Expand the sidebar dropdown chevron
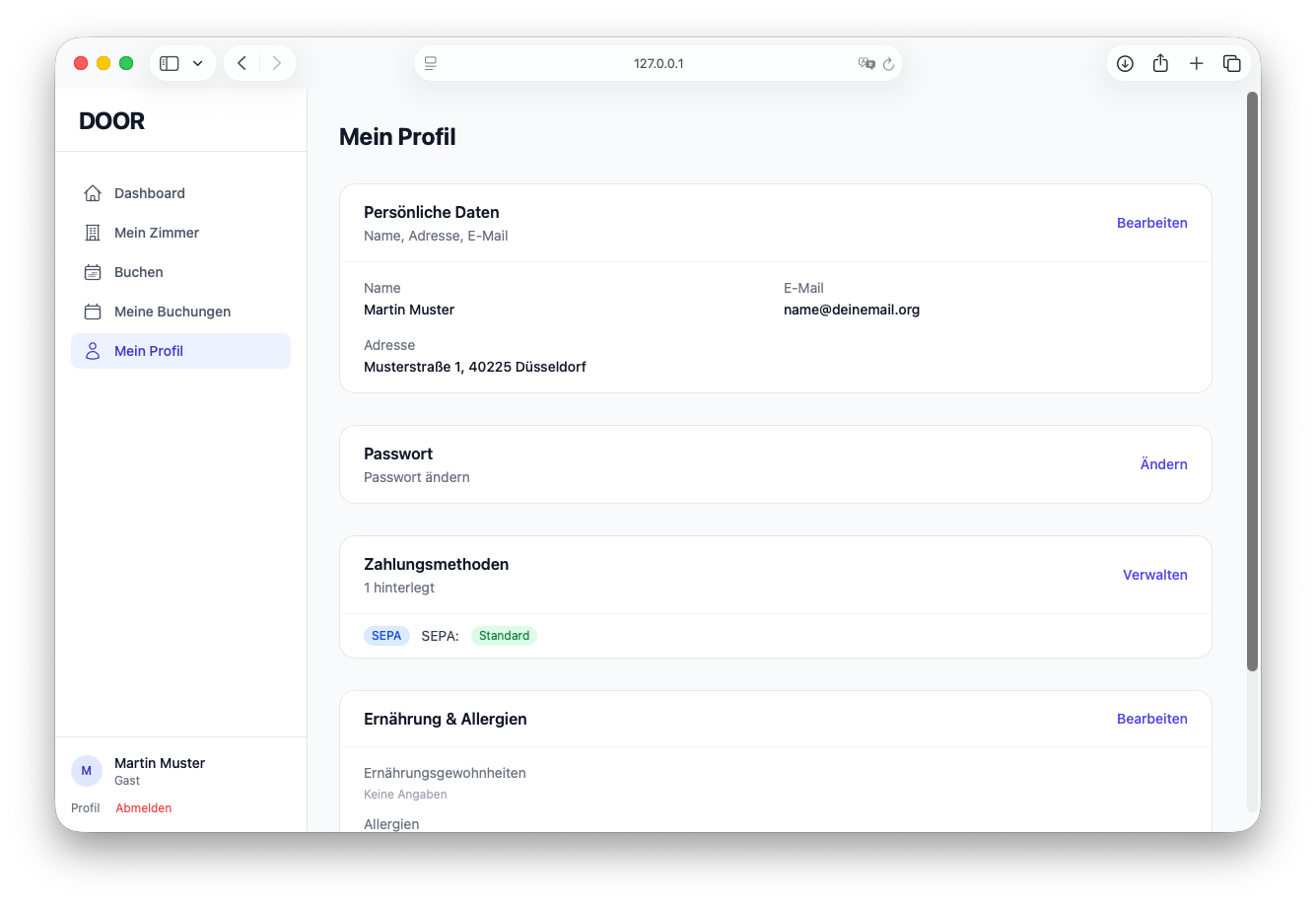This screenshot has width=1316, height=905. tap(197, 63)
